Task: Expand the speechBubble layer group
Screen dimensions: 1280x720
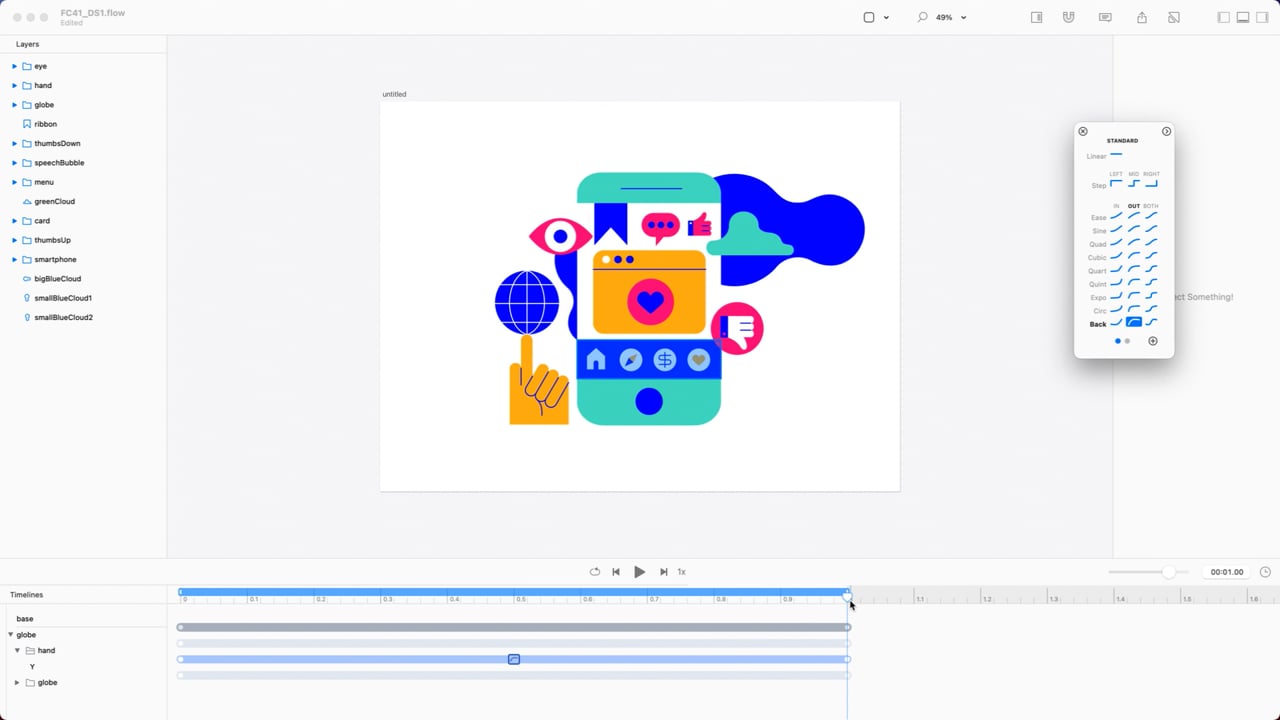Action: (15, 162)
